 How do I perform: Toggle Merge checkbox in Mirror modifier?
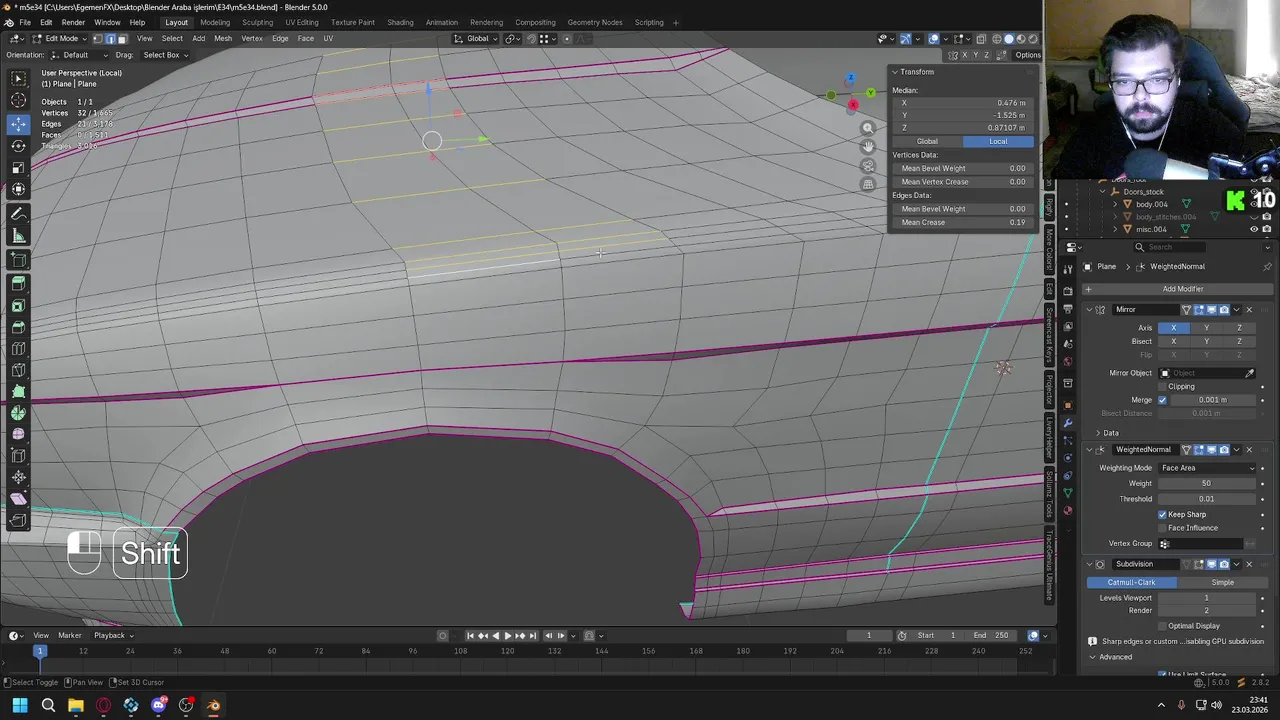[1162, 400]
